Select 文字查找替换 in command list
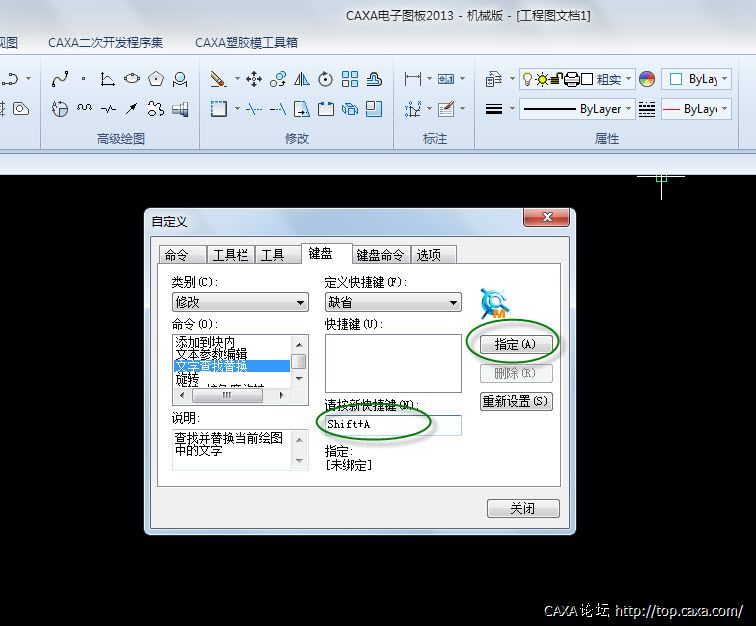This screenshot has height=626, width=756. tap(231, 366)
